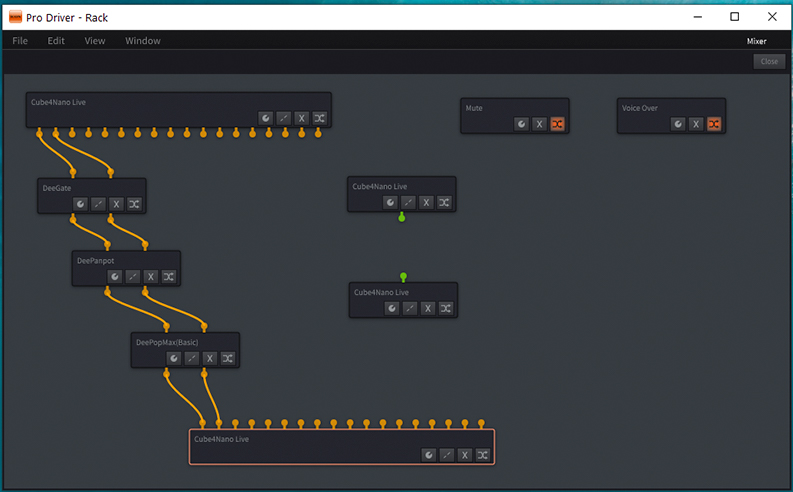Viewport: 793px width, 492px height.
Task: Click shuffle icon on the orange-outlined Cube4Nano Live node
Action: [x=483, y=455]
